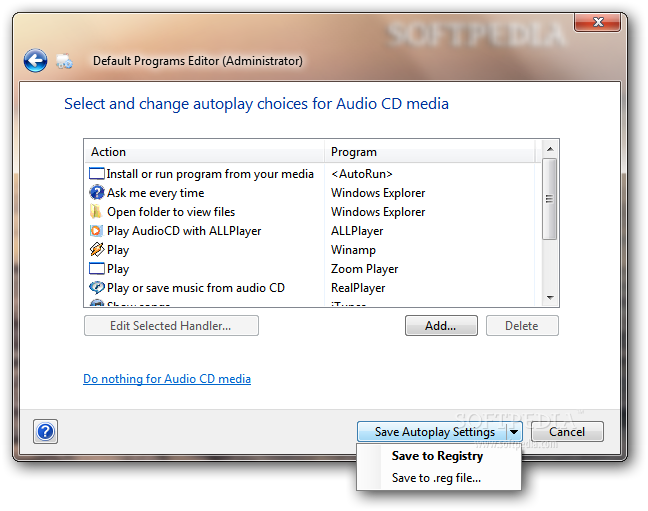Click the Winamp Play row icon
Image resolution: width=648 pixels, height=511 pixels.
point(97,249)
